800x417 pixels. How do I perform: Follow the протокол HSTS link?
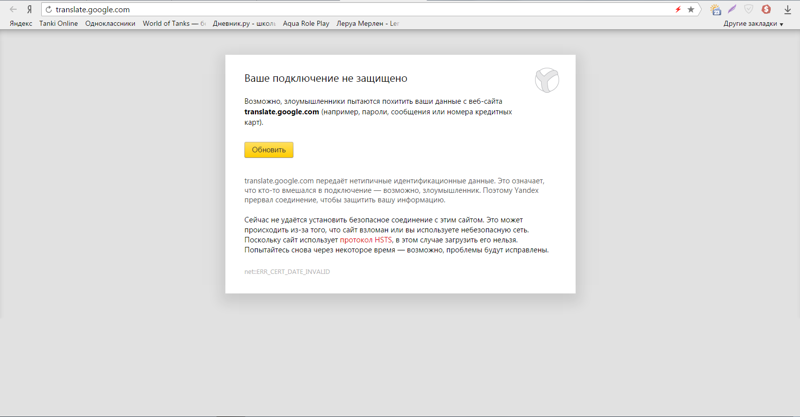365,240
